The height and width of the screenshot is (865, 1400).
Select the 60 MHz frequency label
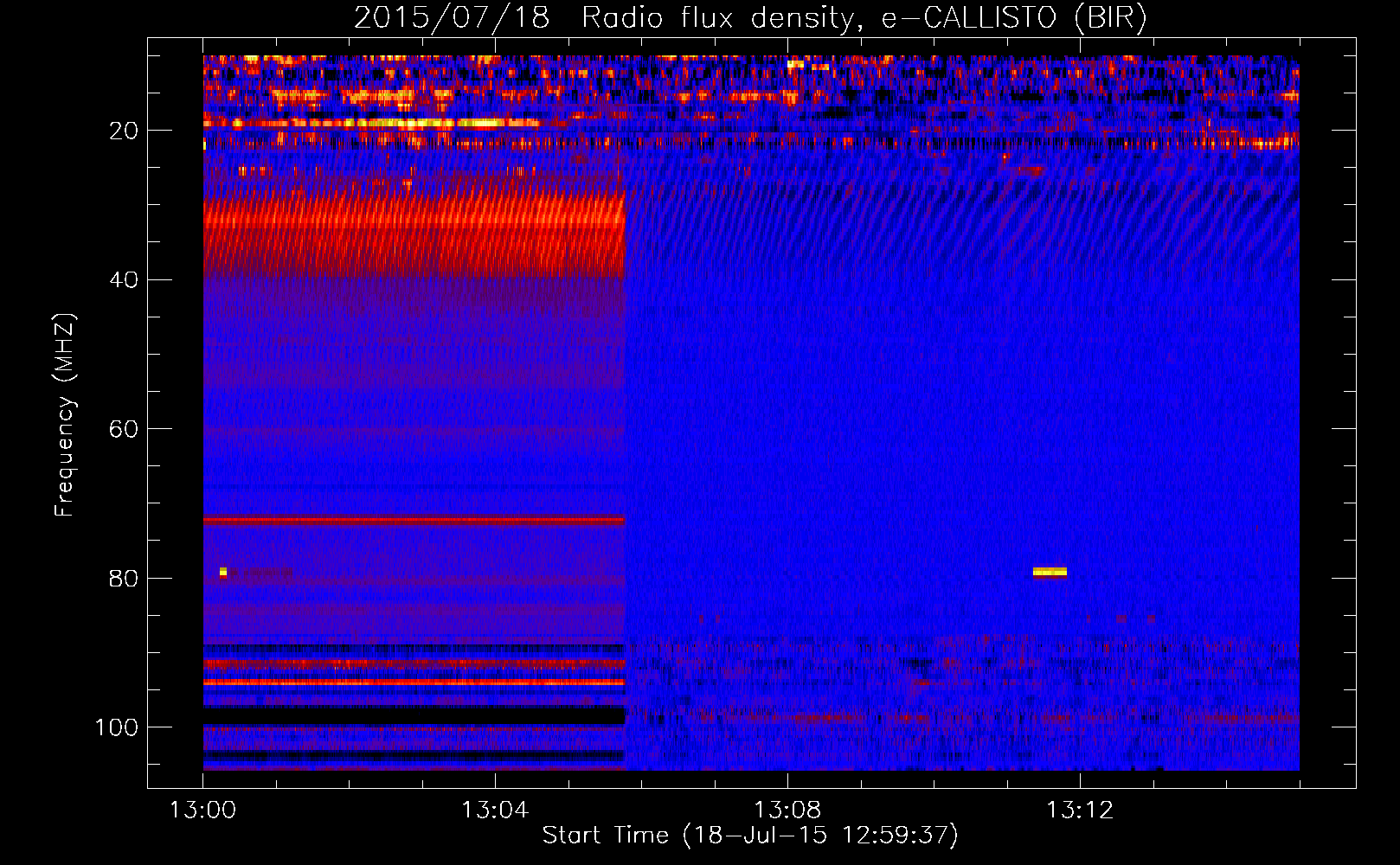124,429
